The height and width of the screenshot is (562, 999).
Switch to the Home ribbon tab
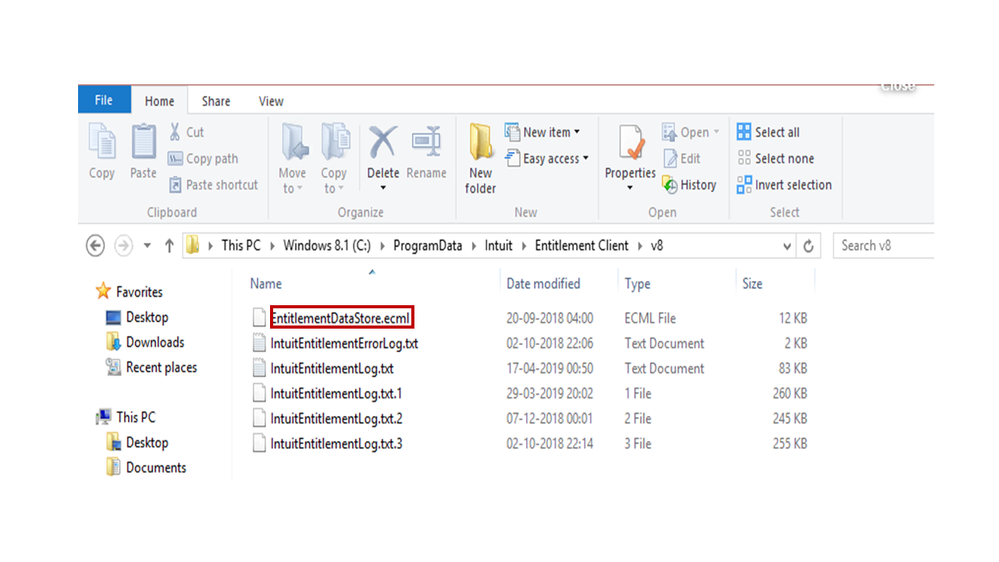point(159,101)
